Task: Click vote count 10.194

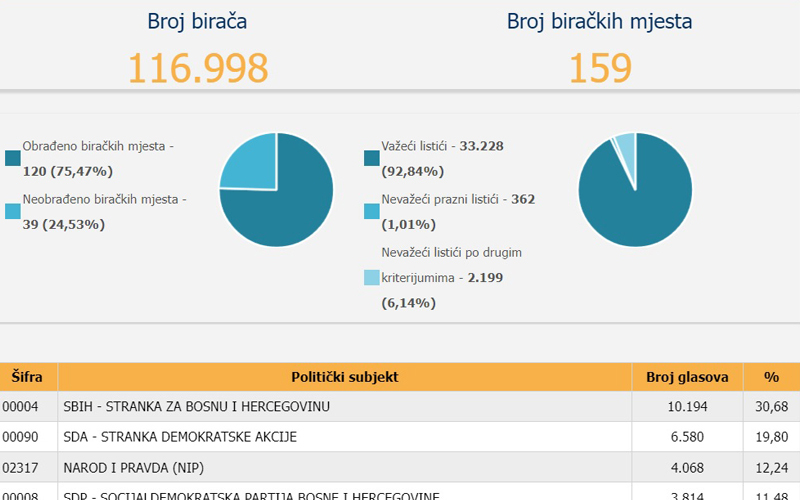Action: [687, 407]
